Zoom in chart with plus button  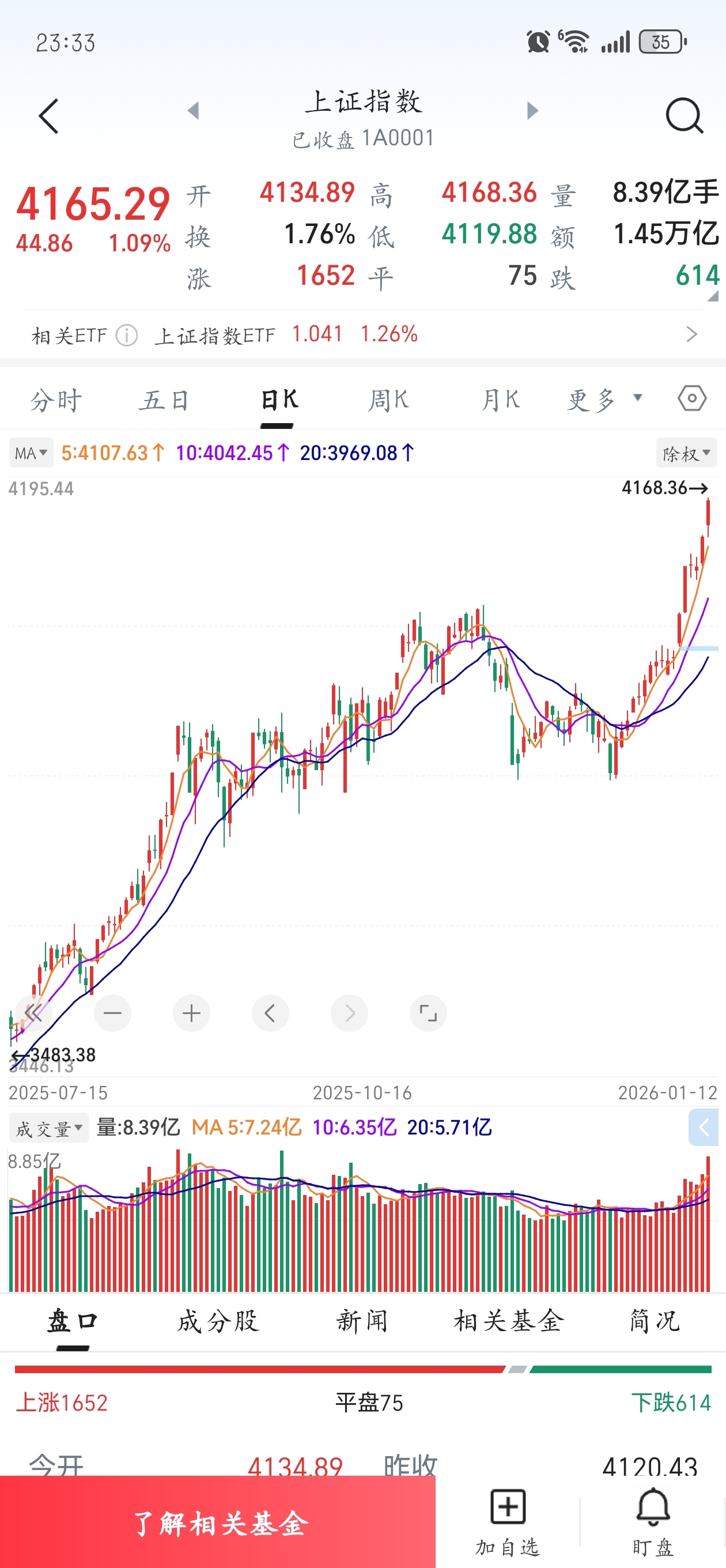pos(191,1013)
